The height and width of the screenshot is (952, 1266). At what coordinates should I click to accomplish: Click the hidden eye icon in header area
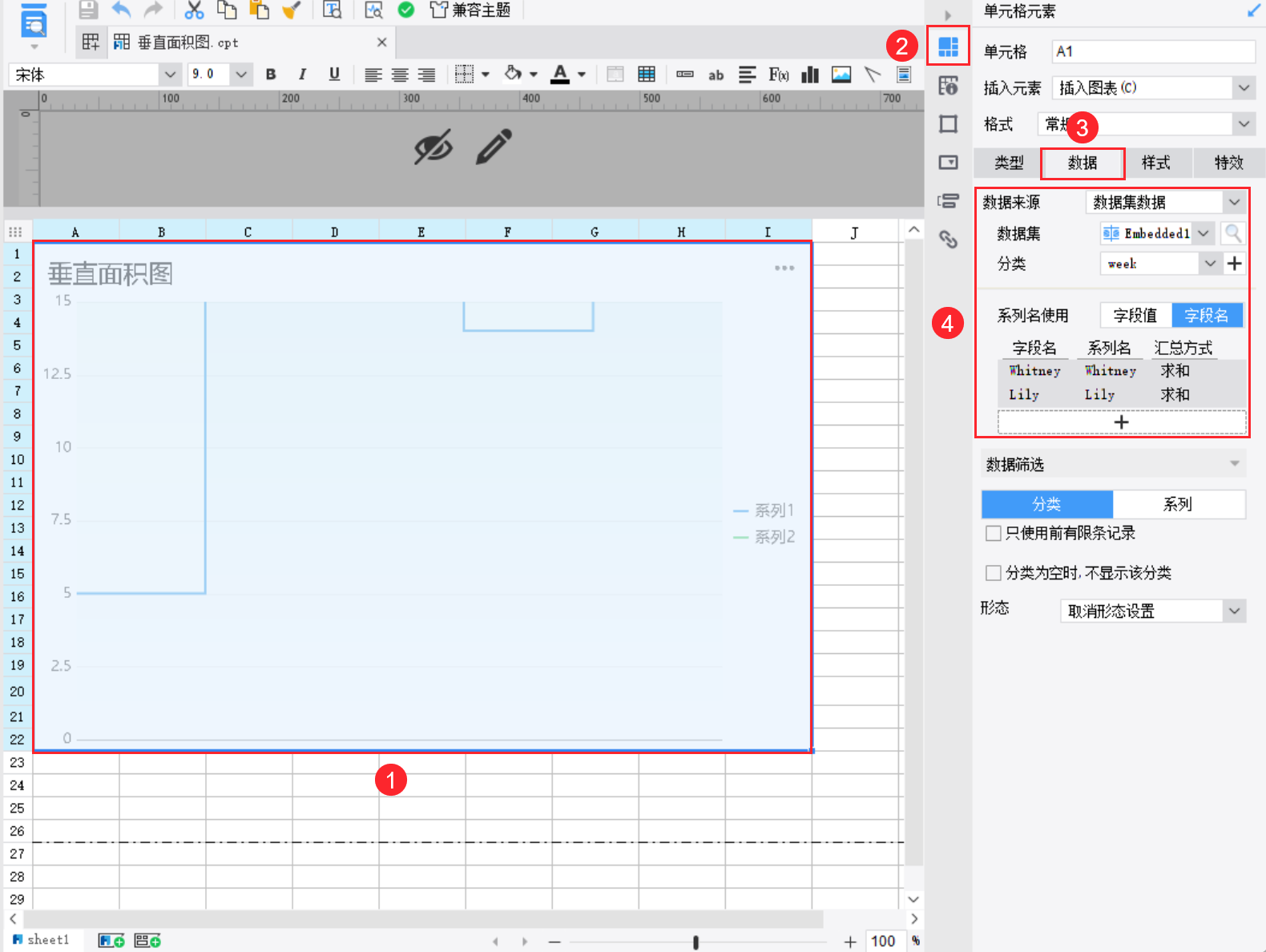tap(433, 147)
